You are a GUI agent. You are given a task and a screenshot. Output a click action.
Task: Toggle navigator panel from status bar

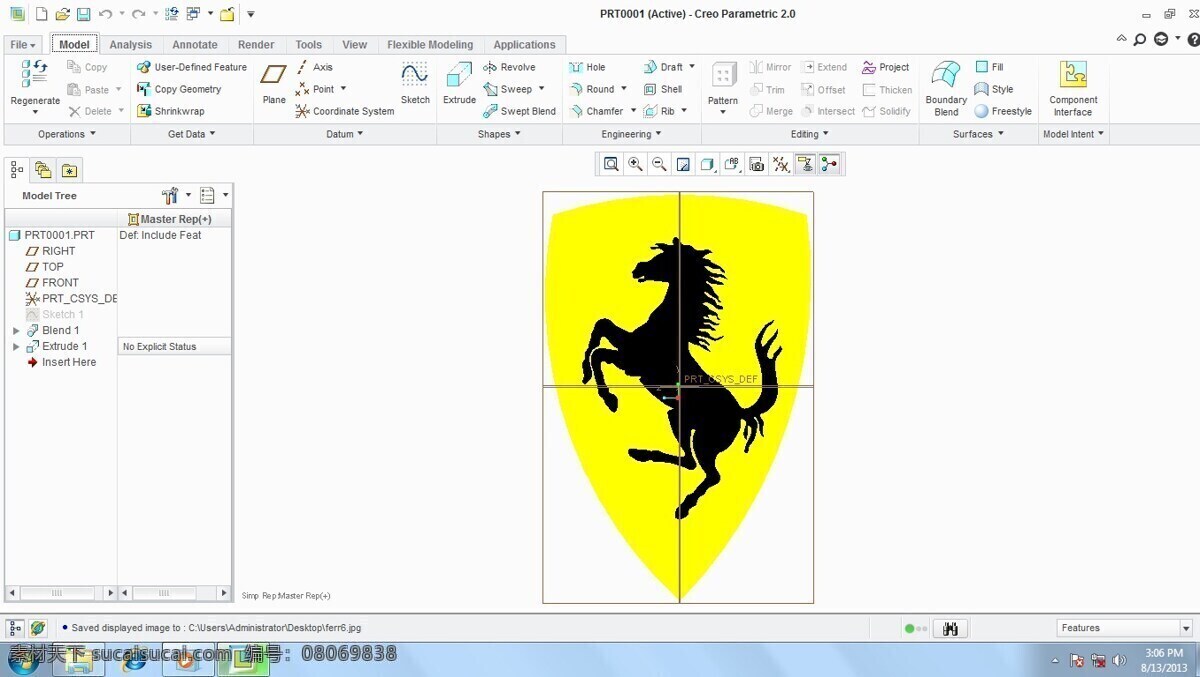click(x=16, y=628)
